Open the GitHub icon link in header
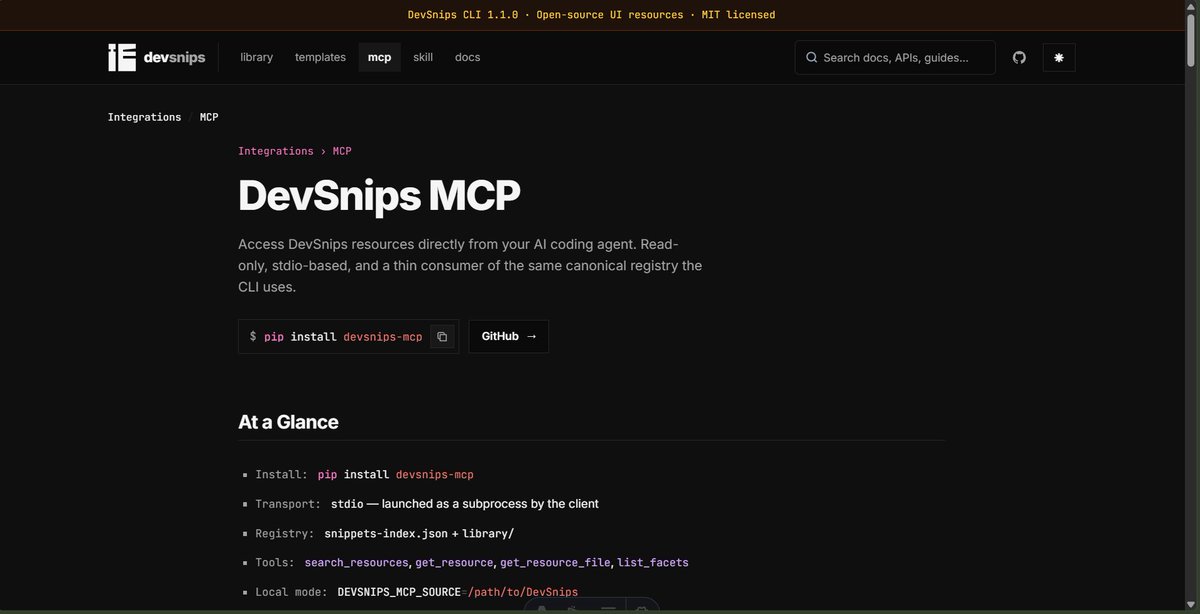 coord(1019,58)
